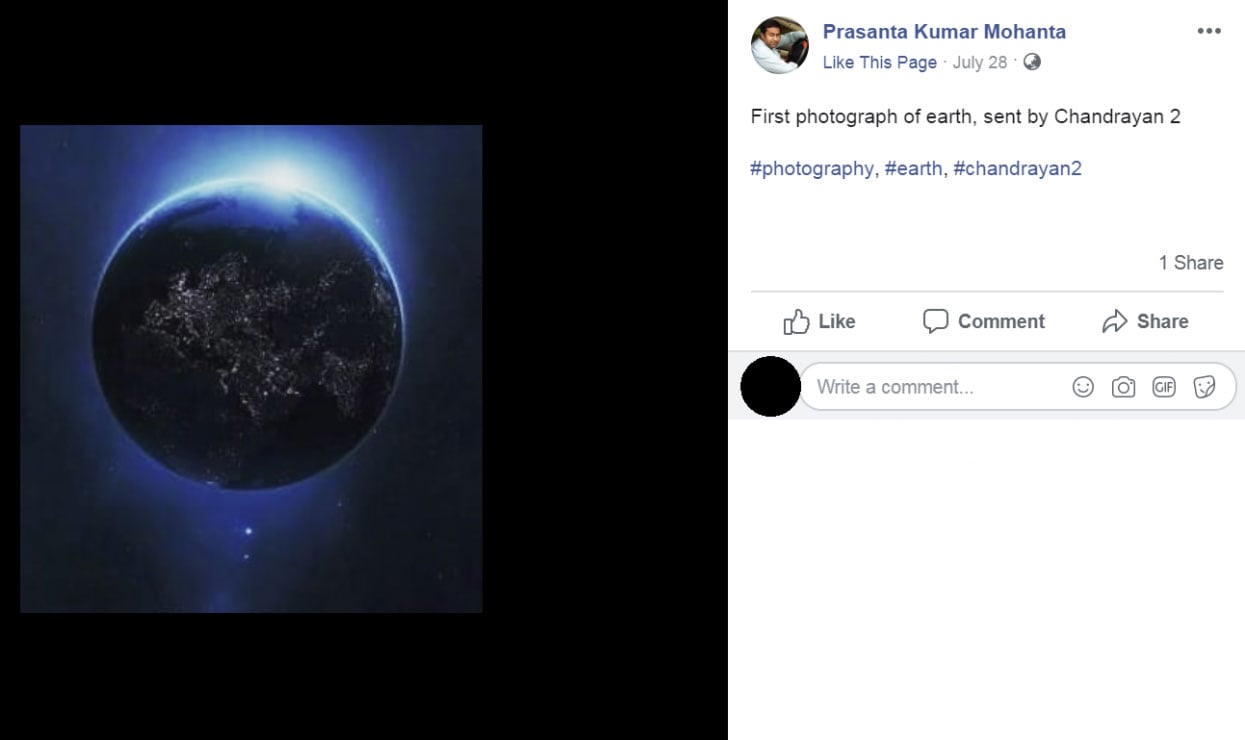This screenshot has height=740, width=1245.
Task: Click the Comment speech bubble icon
Action: (935, 322)
